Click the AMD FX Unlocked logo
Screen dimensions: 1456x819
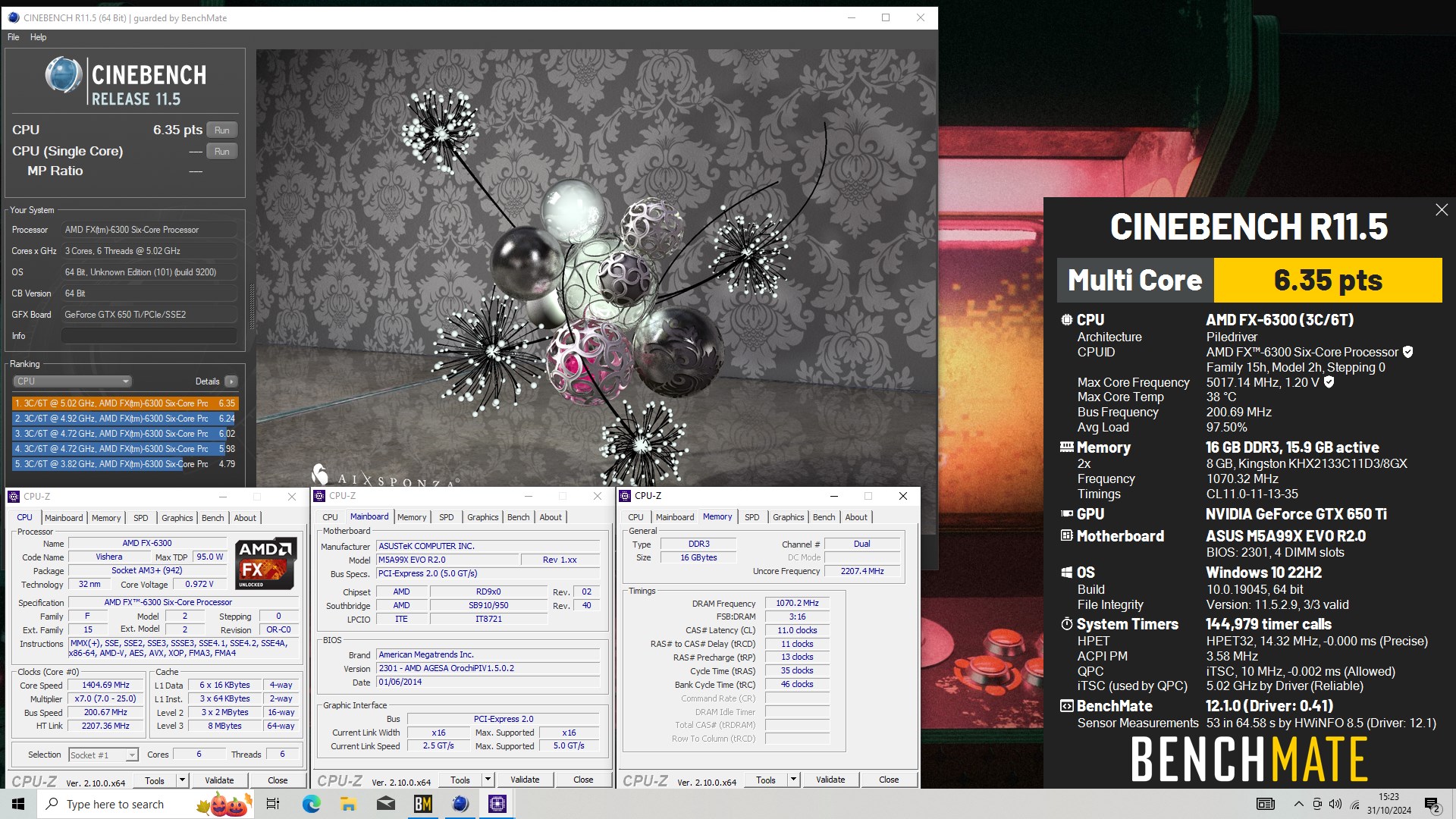coord(265,563)
